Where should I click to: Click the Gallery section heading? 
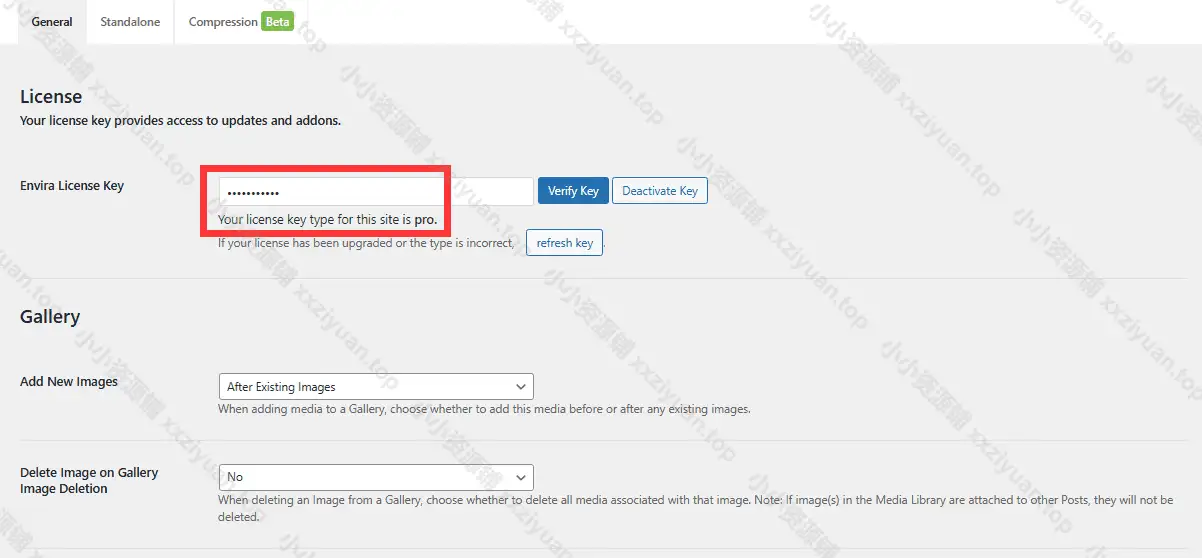(x=50, y=317)
